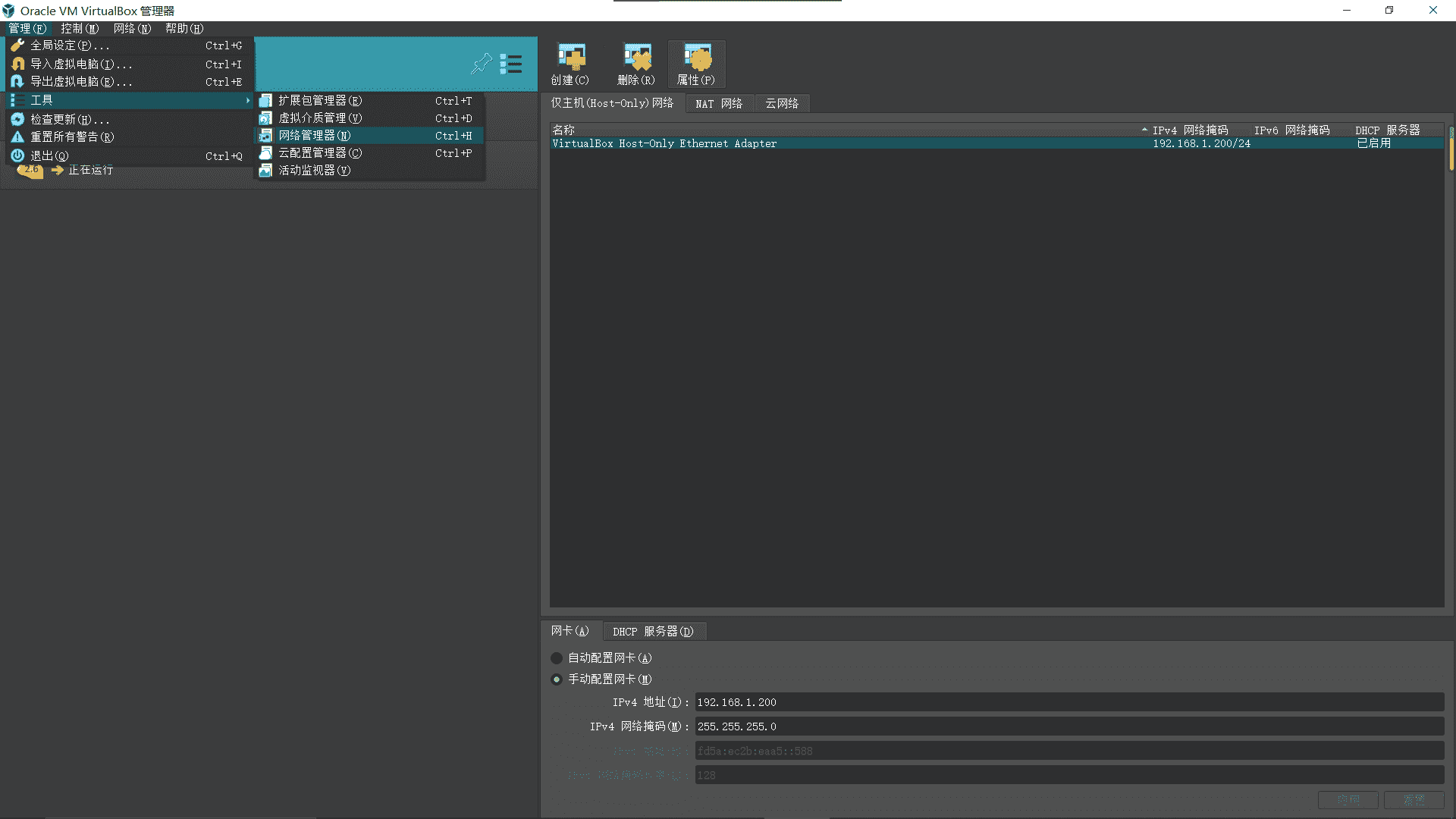Click the Reset button at bottom right
Viewport: 1456px width, 819px height.
tap(1414, 800)
